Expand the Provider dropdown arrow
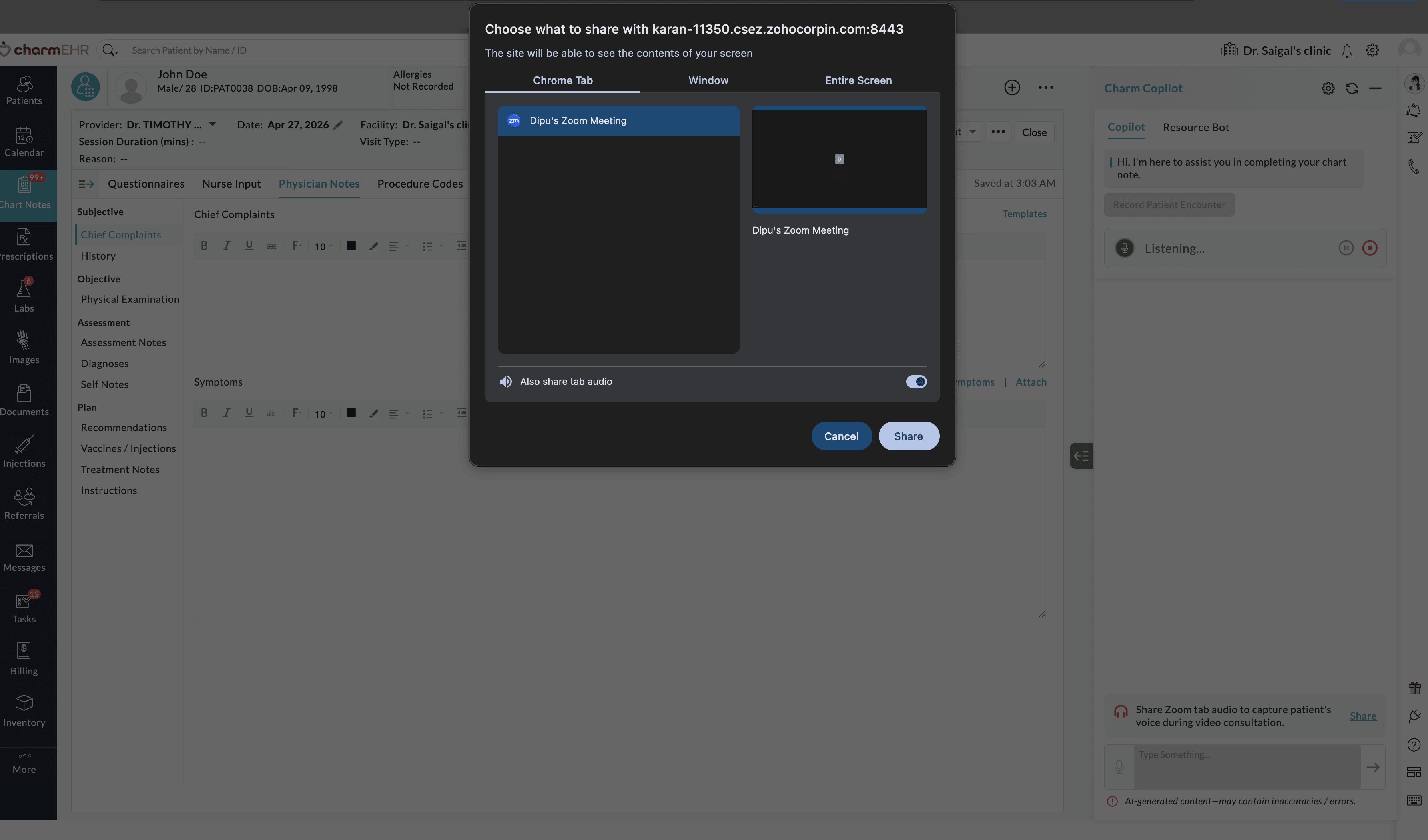The width and height of the screenshot is (1428, 840). [x=213, y=125]
